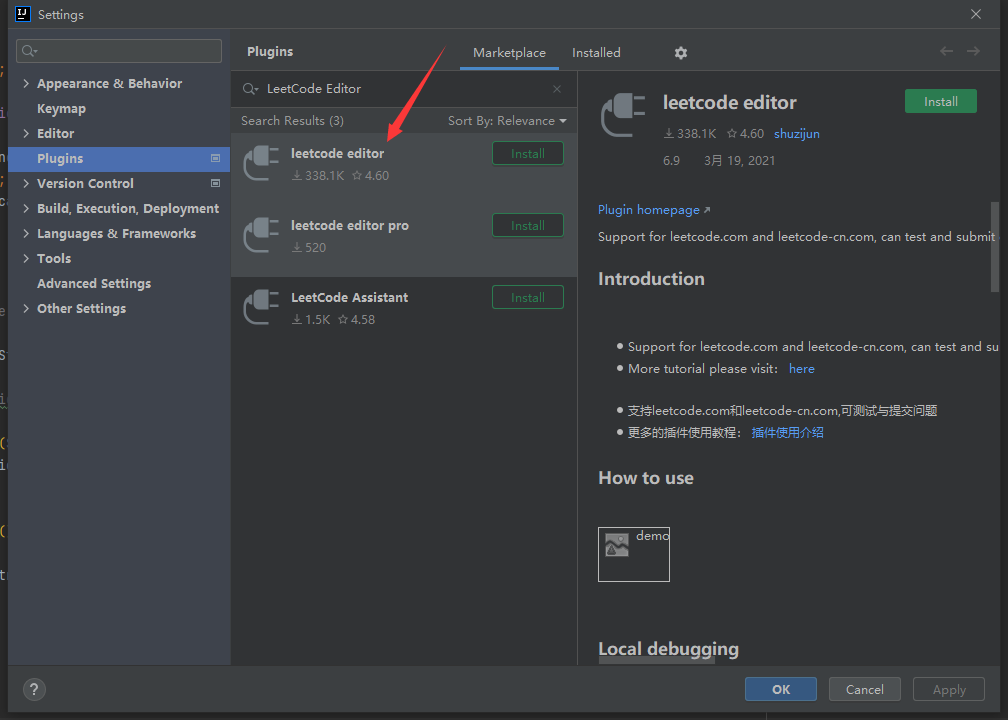Click the 1.5K downloads of LeetCode Assistant
This screenshot has width=1008, height=720.
click(x=311, y=320)
